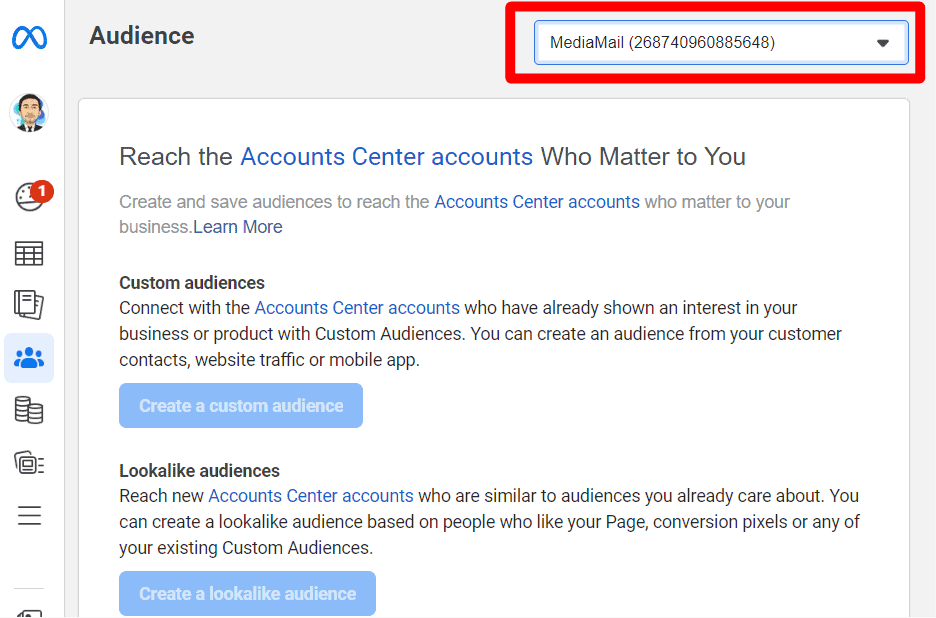Click Accounts Center accounts link under Custom audiences
This screenshot has width=936, height=618.
pos(357,308)
